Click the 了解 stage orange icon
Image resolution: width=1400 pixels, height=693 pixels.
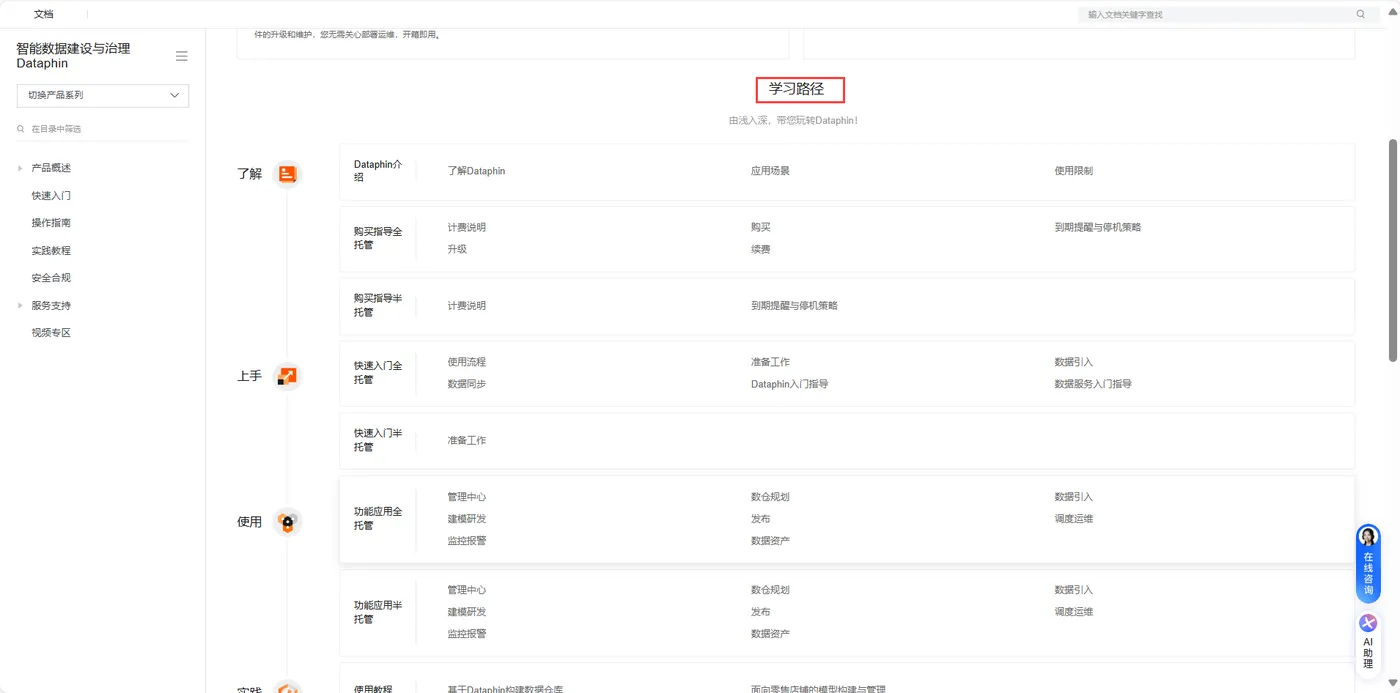287,174
